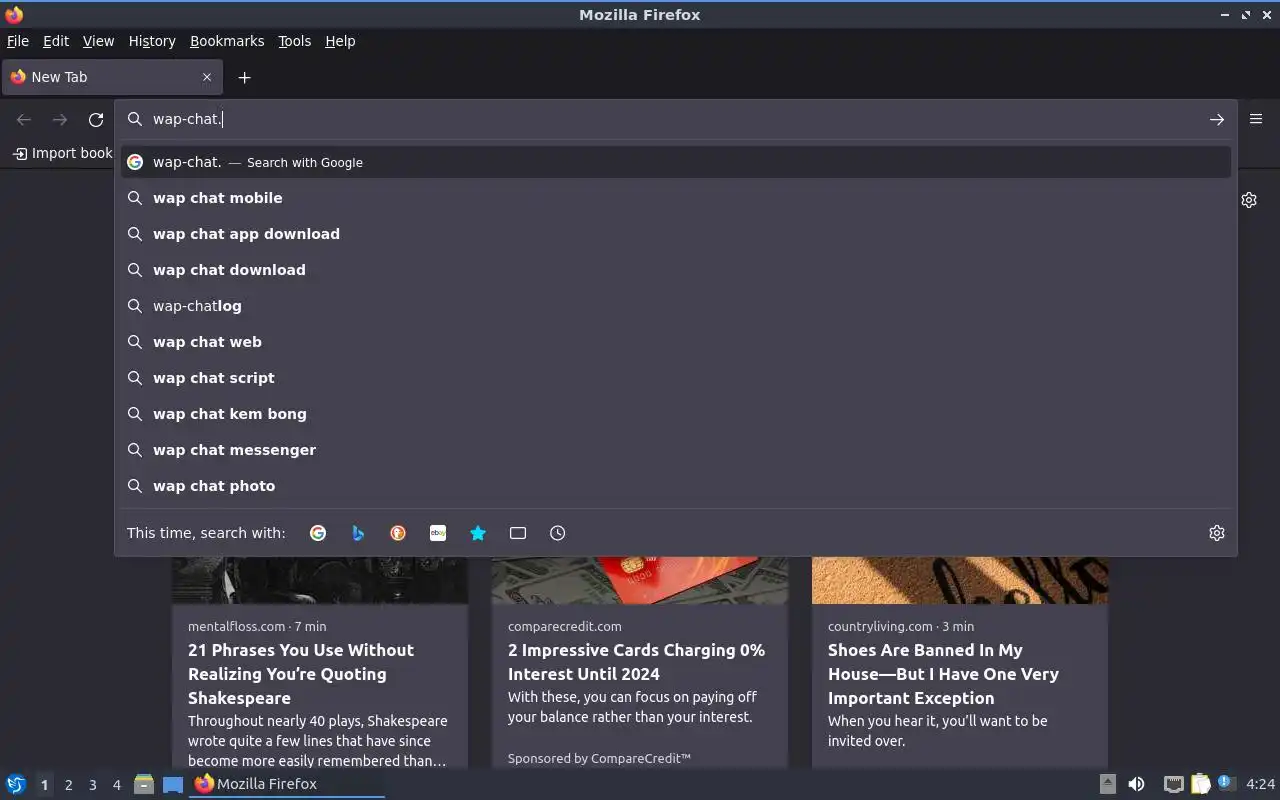Click the removable media tray icon
Viewport: 1280px width, 800px height.
click(1108, 784)
